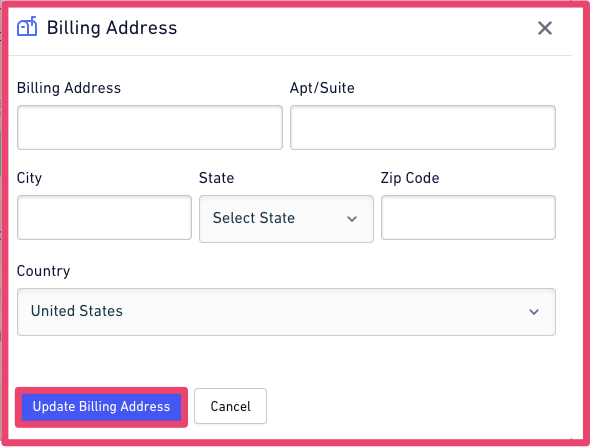This screenshot has height=447, width=590.
Task: Click the 'United States' text in Country field
Action: [77, 311]
